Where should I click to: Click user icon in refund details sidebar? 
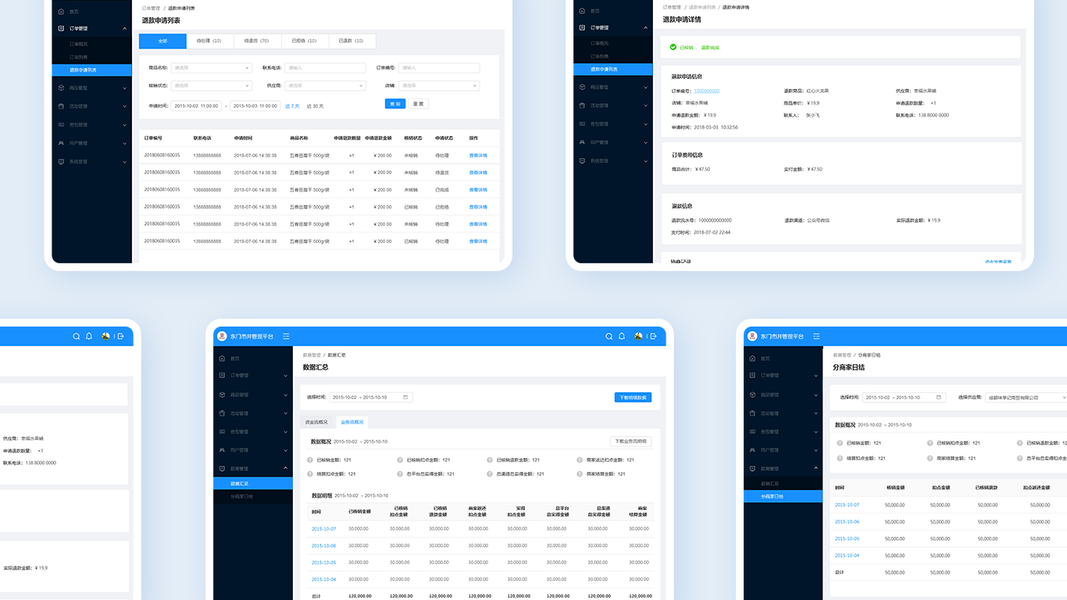[x=582, y=142]
